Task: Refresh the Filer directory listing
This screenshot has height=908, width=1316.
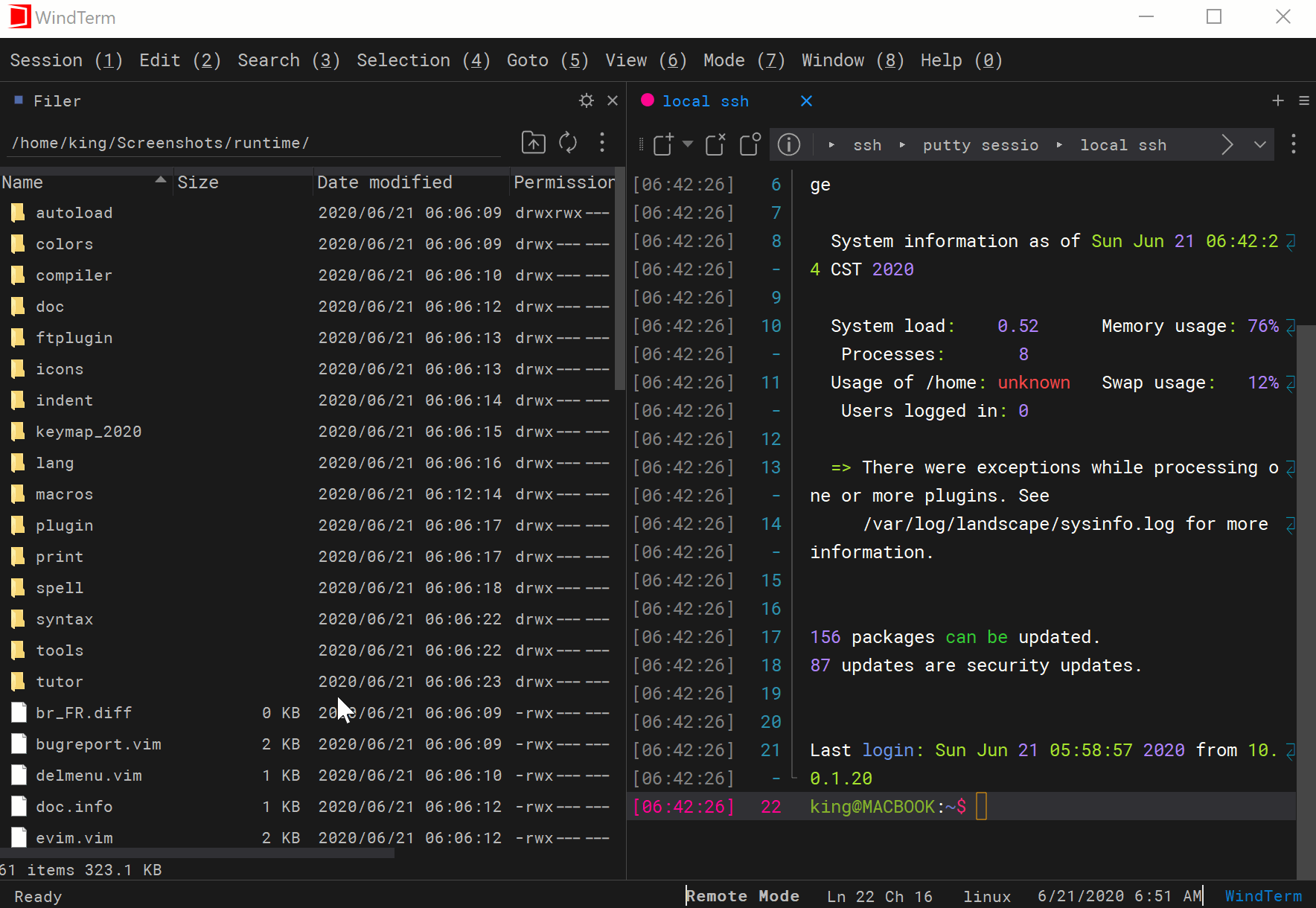Action: coord(568,142)
